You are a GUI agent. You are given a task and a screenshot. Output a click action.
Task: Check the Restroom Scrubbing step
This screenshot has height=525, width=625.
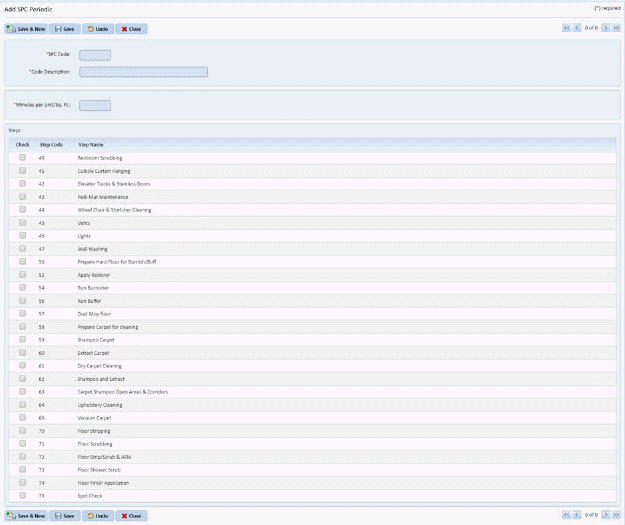coord(22,158)
